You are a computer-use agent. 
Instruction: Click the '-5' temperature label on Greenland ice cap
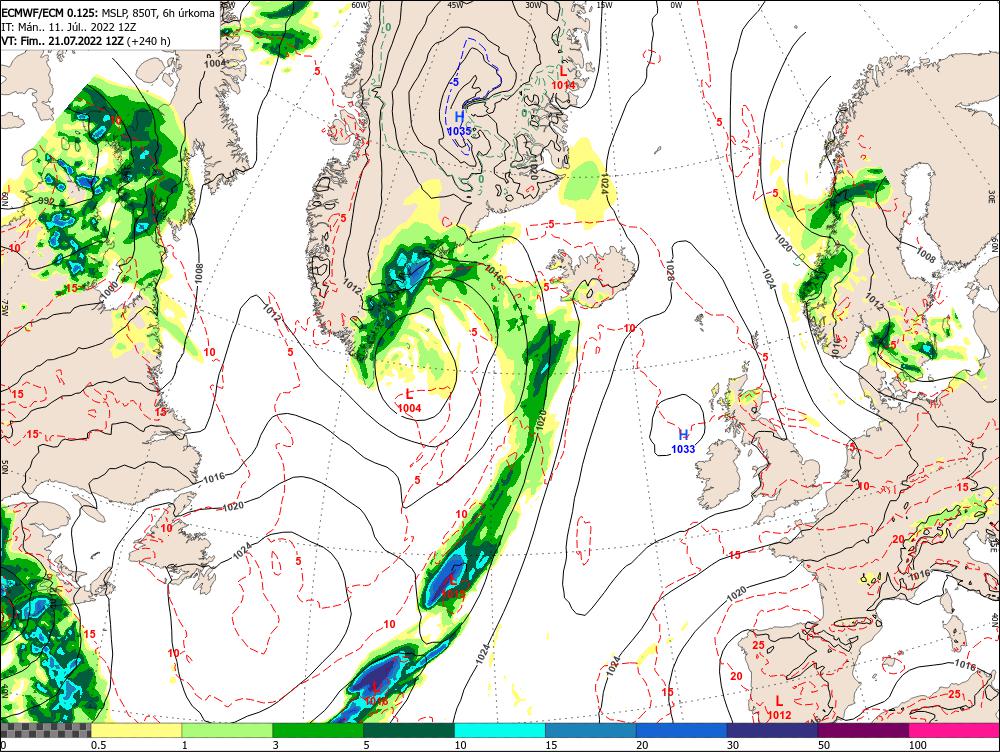point(454,82)
